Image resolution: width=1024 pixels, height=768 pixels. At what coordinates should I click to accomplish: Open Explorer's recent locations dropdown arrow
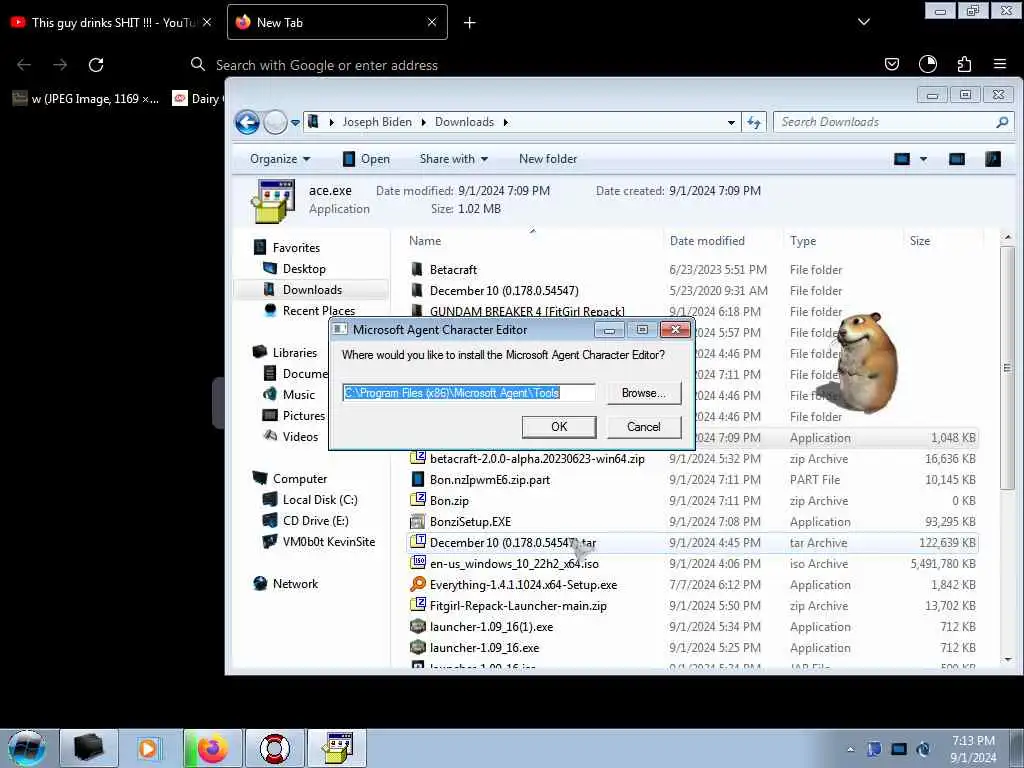(295, 122)
